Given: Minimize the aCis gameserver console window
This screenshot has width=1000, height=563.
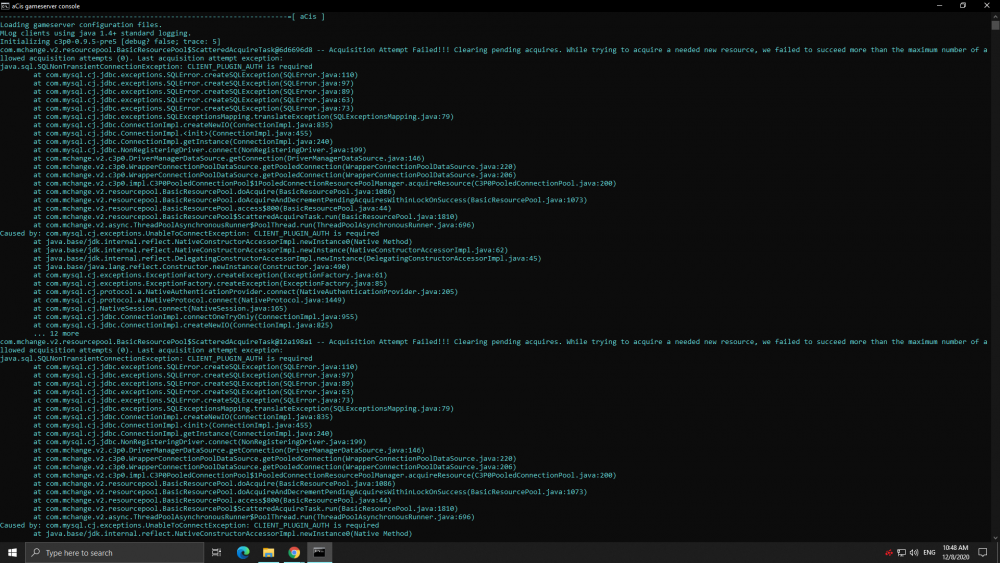Looking at the screenshot, I should (934, 5).
